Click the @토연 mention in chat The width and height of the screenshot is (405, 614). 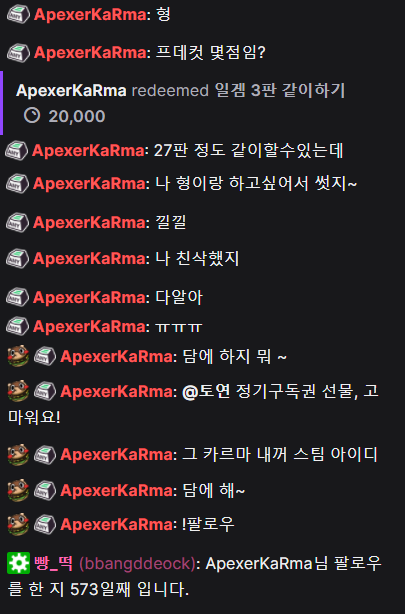click(206, 391)
